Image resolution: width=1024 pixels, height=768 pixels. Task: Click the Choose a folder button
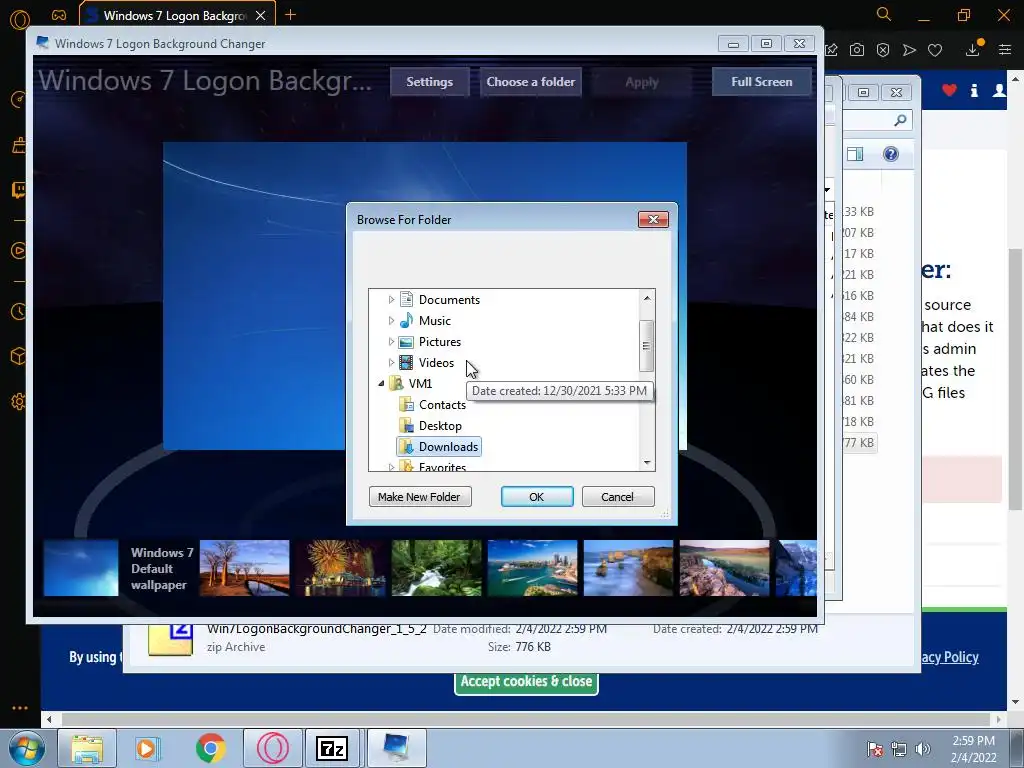[530, 82]
